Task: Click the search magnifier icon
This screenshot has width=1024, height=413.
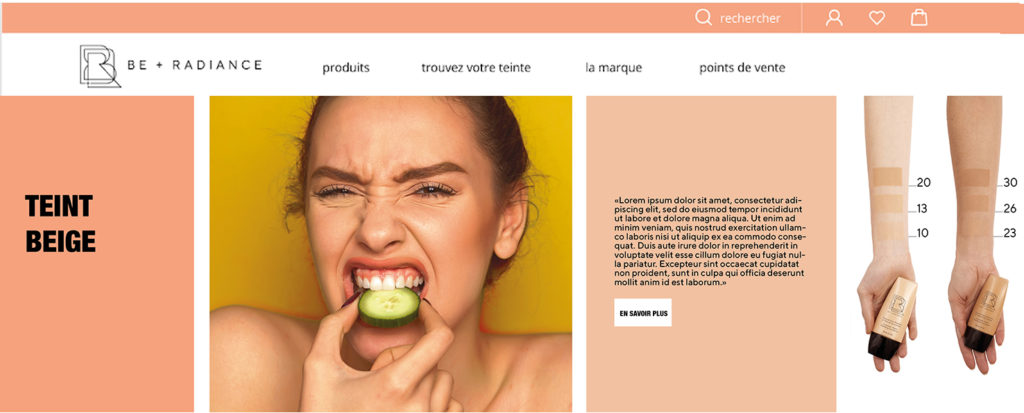Action: [x=703, y=18]
